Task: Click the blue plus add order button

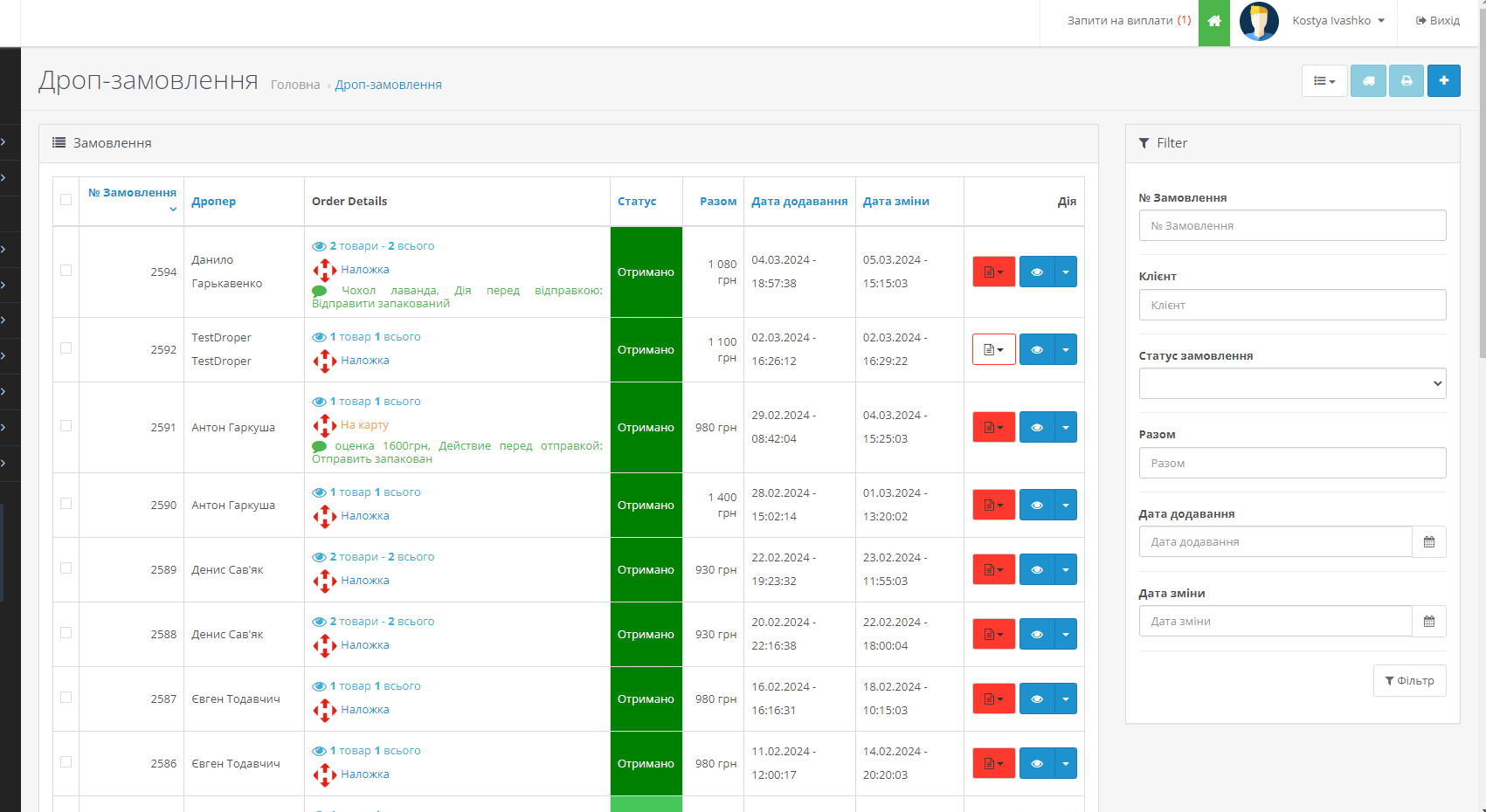Action: [x=1444, y=81]
